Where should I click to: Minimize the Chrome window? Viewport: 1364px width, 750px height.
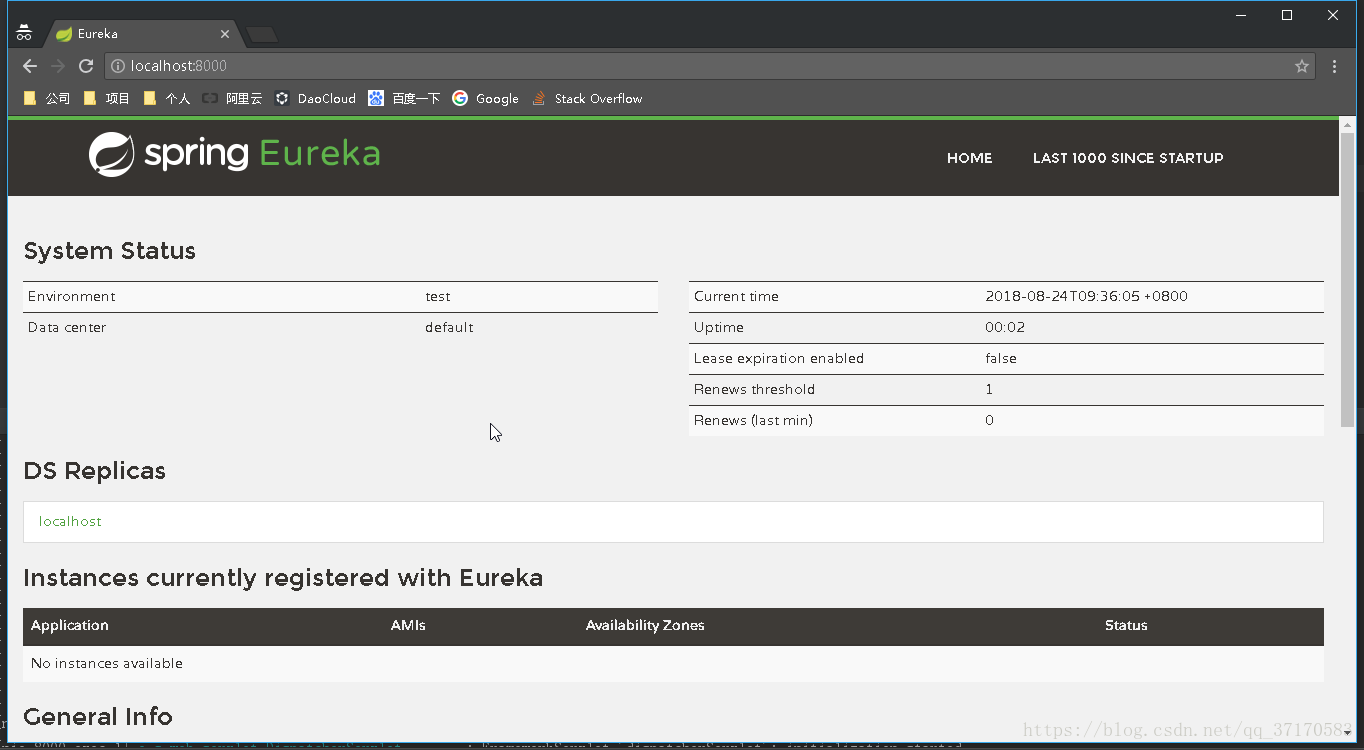pos(1241,15)
